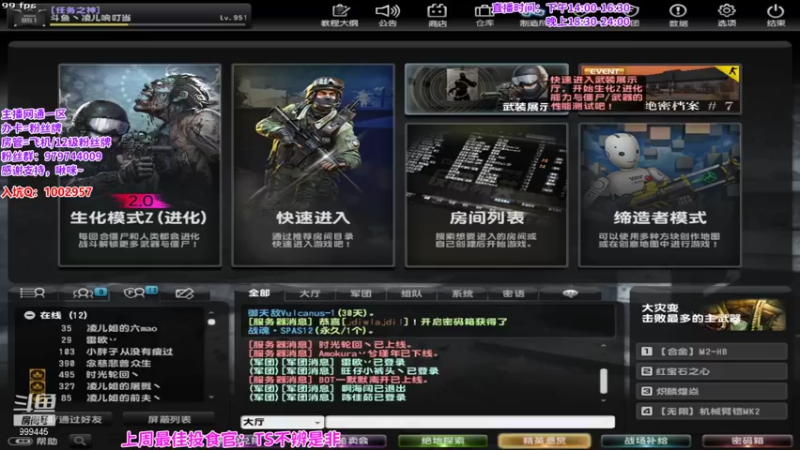Open the mail compose icon tab
The width and height of the screenshot is (800, 450).
(184, 293)
